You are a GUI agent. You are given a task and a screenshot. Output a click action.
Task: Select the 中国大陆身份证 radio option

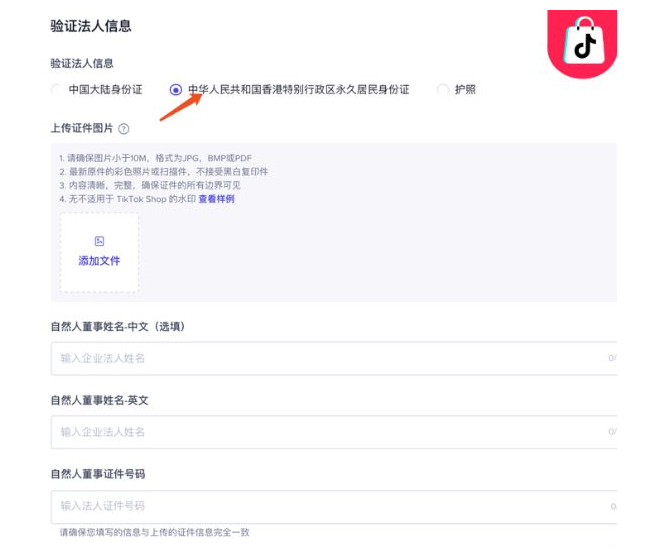click(57, 90)
